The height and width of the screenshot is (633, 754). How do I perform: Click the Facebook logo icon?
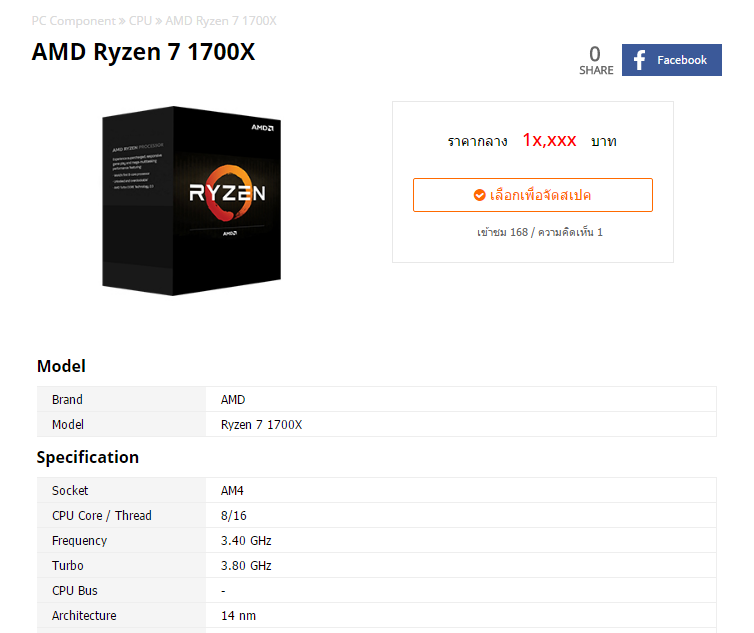639,60
